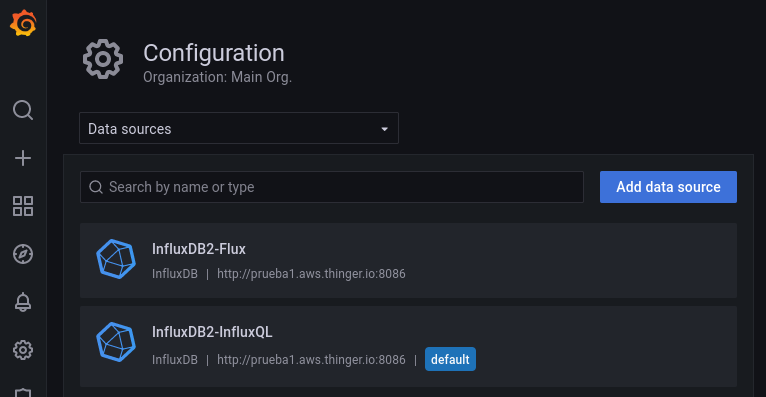Click the large Configuration gear header icon

pos(103,59)
